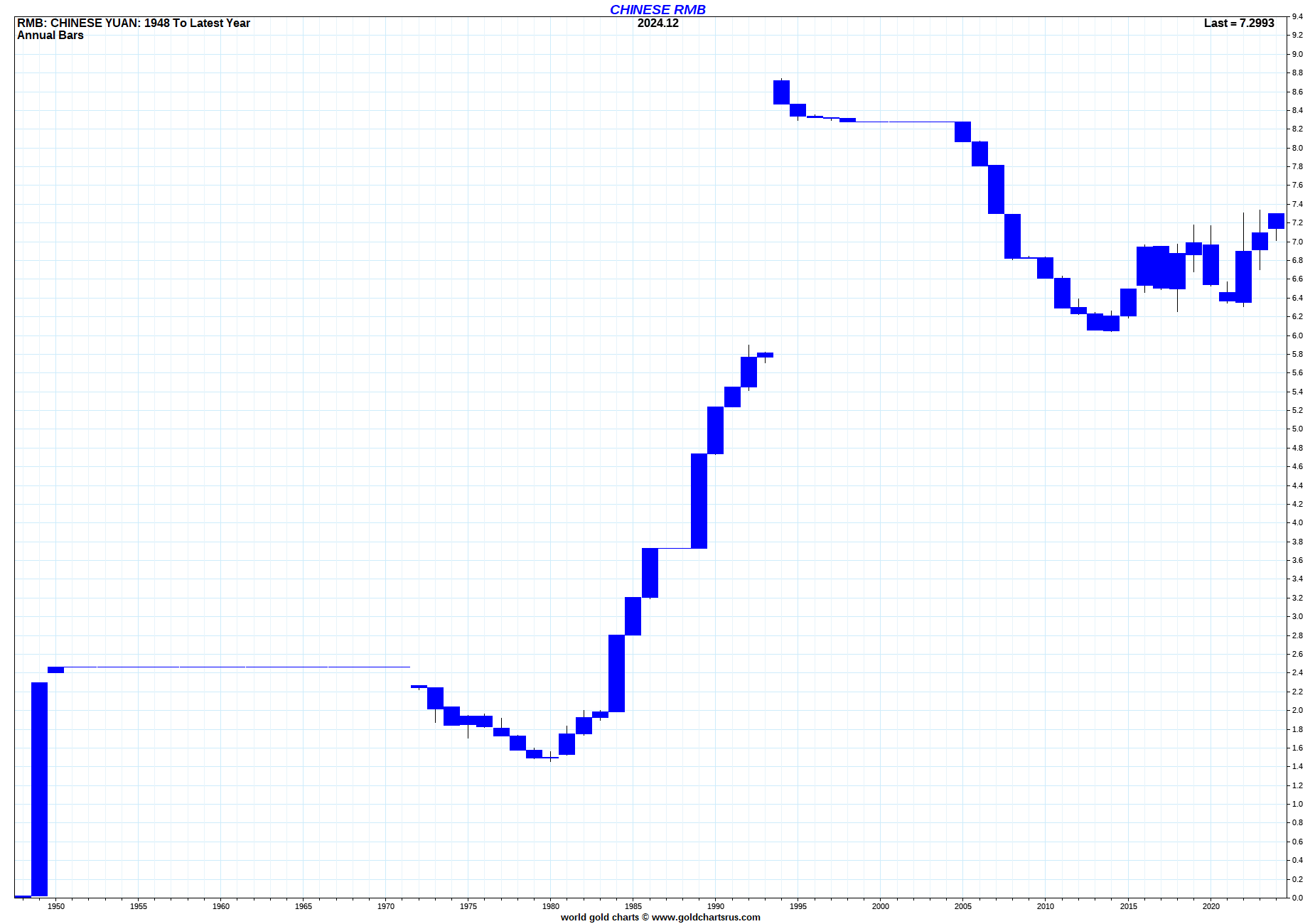The width and height of the screenshot is (1315, 924).
Task: Click the world gold charts copyright footer
Action: pos(660,917)
